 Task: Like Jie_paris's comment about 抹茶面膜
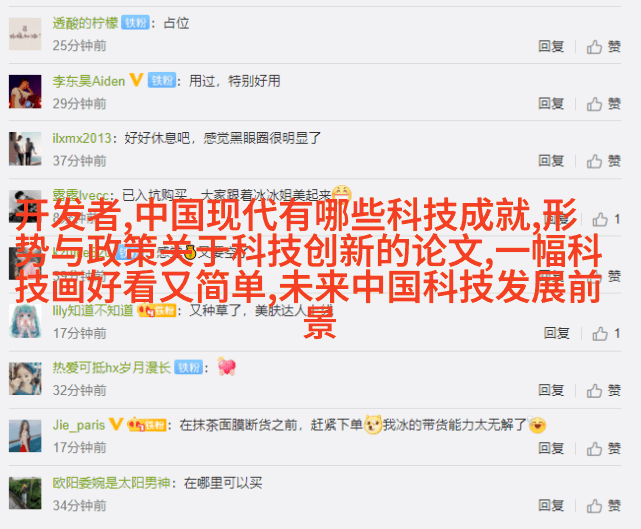603,448
